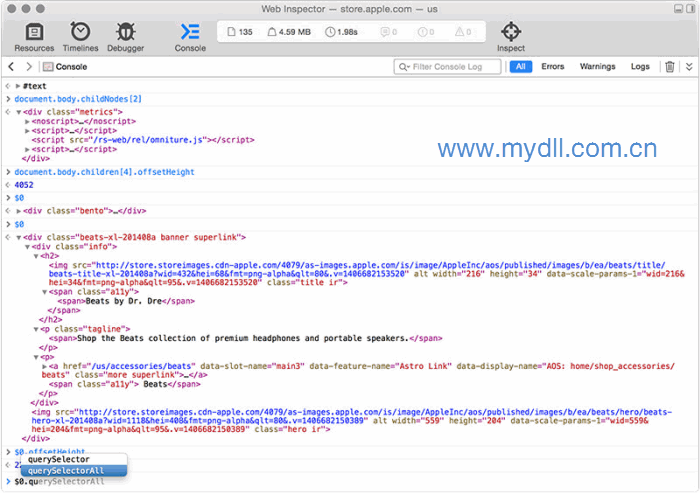This screenshot has height=493, width=700.
Task: Select 'Beats by Dr. Dre' span text
Action: [124, 301]
